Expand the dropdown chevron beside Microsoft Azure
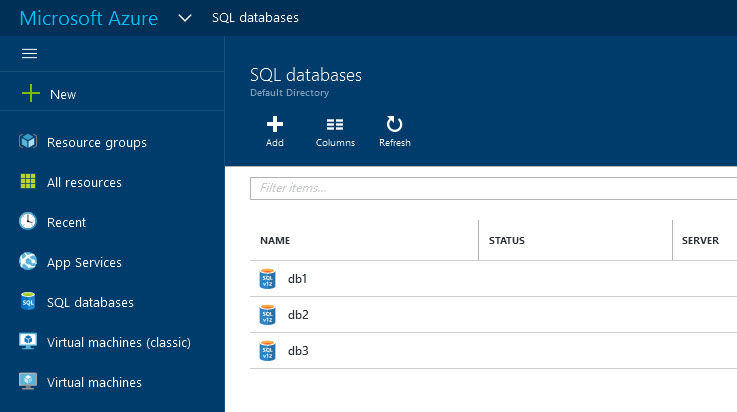737x412 pixels. 185,18
